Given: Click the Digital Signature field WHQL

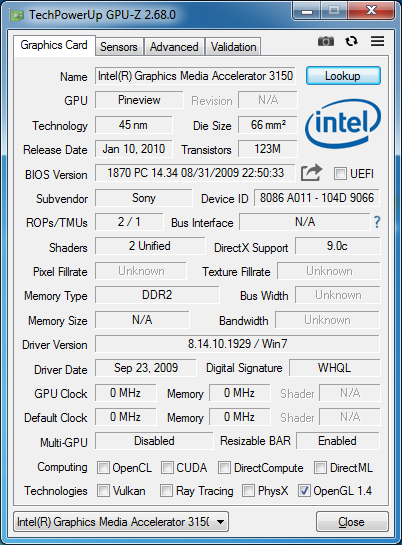Looking at the screenshot, I should [335, 368].
